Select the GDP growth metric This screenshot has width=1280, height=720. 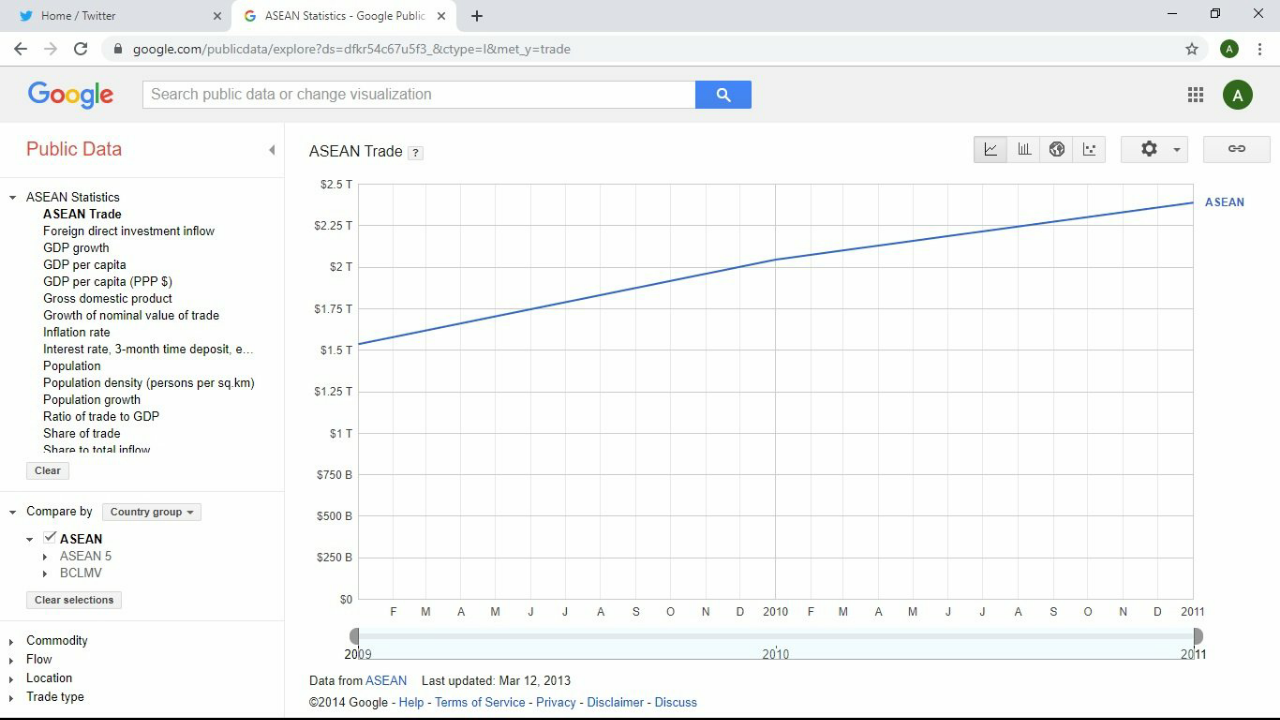76,248
